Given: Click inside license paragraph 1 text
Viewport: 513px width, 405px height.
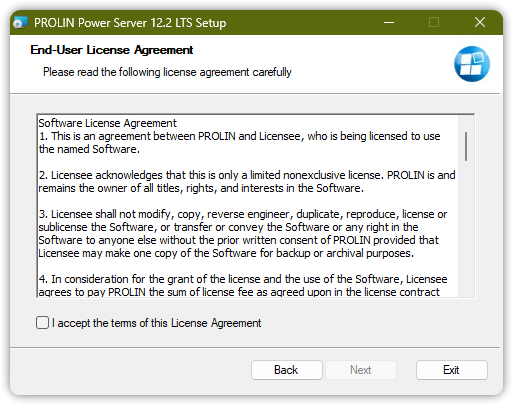Looking at the screenshot, I should point(239,143).
